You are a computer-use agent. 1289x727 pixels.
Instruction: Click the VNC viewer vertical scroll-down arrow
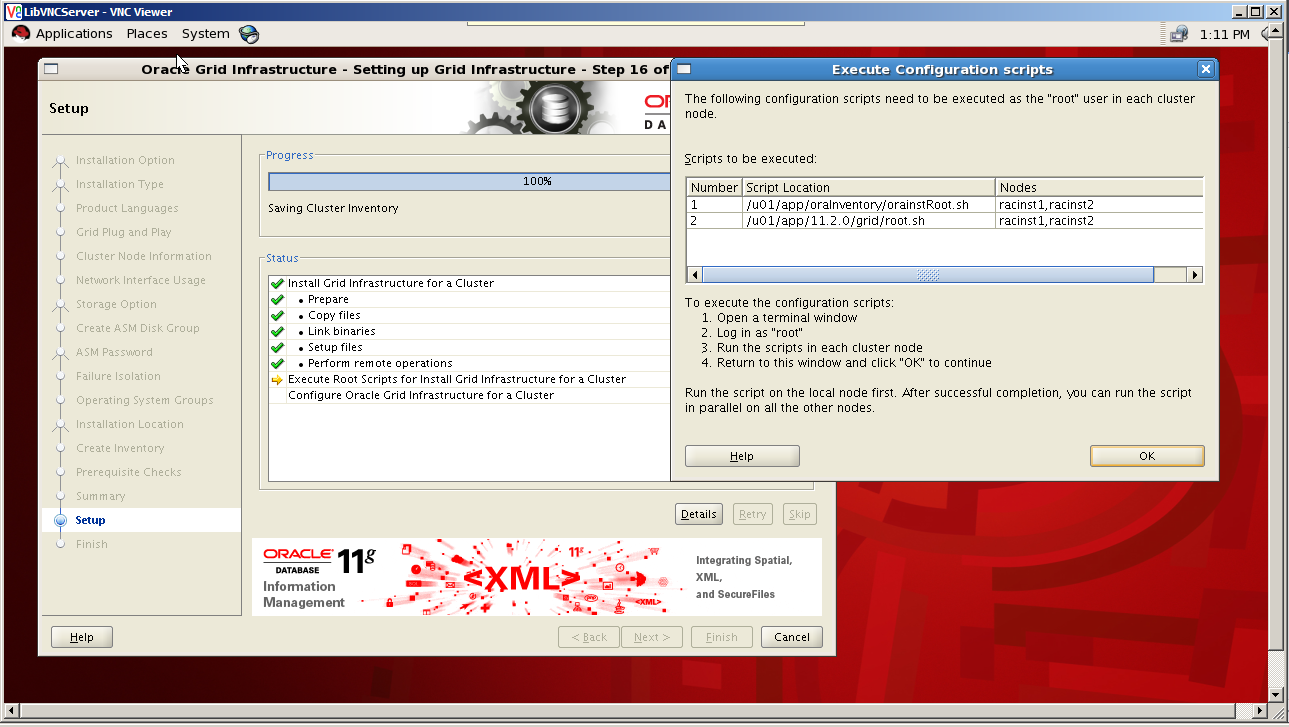click(x=1274, y=694)
